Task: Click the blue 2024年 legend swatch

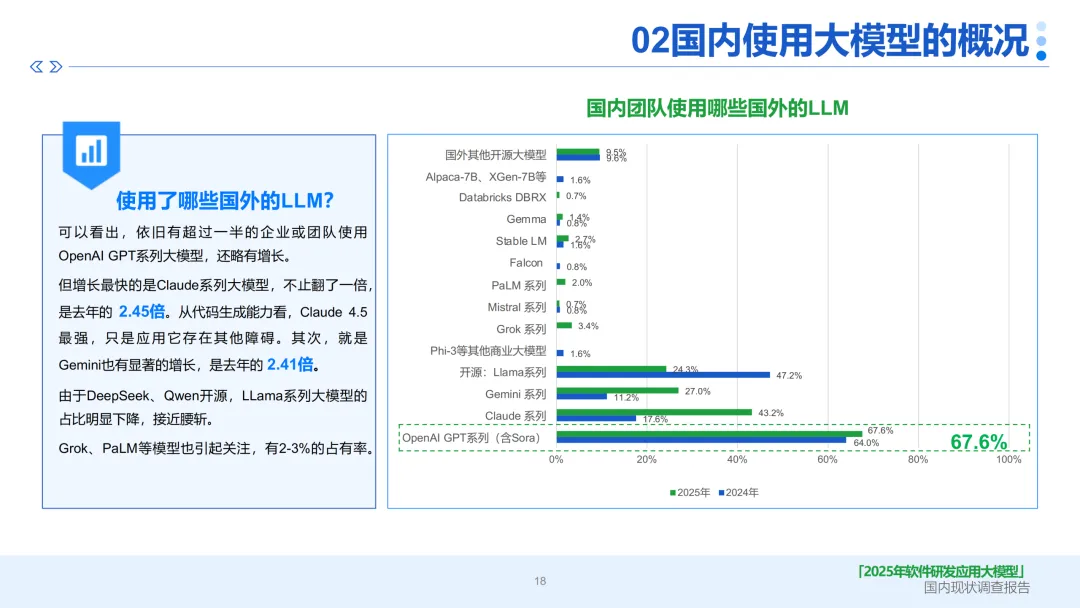Action: (x=721, y=492)
